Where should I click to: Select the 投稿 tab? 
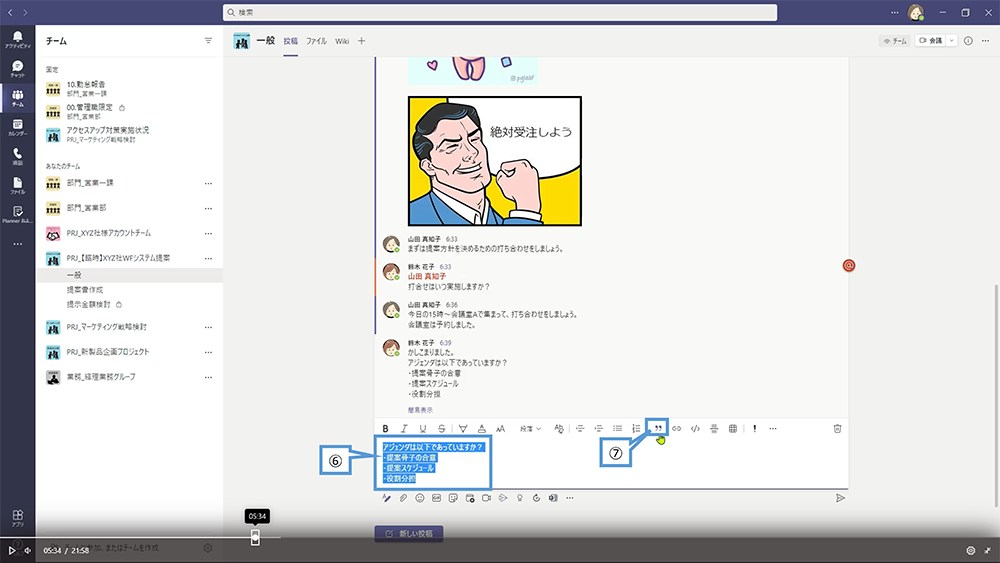click(291, 41)
